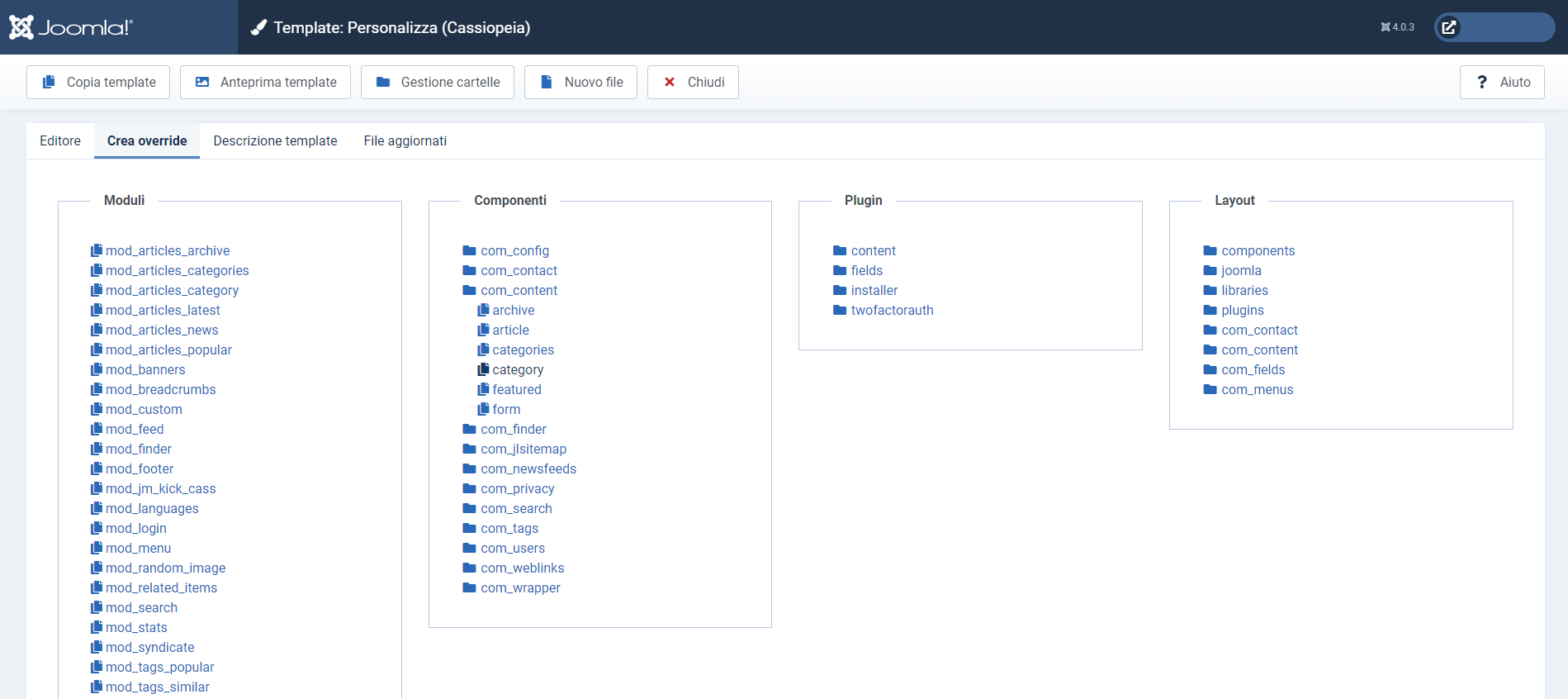Click the file icon beside featured view
The height and width of the screenshot is (699, 1568).
(484, 389)
